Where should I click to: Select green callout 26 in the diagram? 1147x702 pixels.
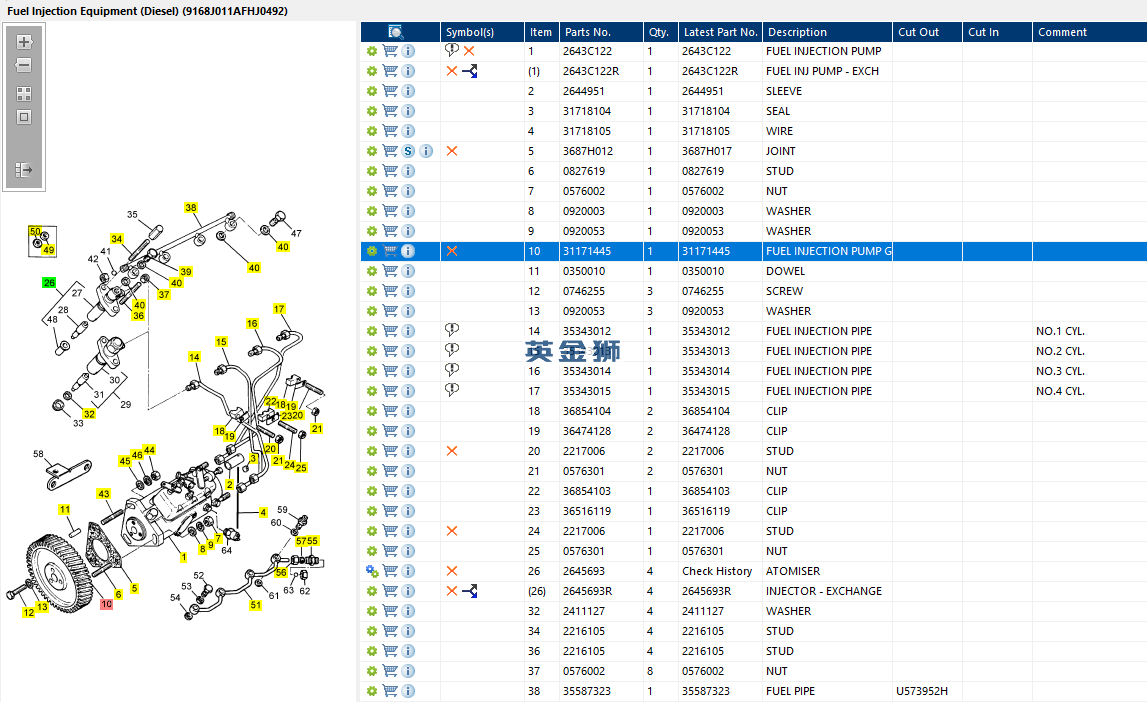pos(49,282)
